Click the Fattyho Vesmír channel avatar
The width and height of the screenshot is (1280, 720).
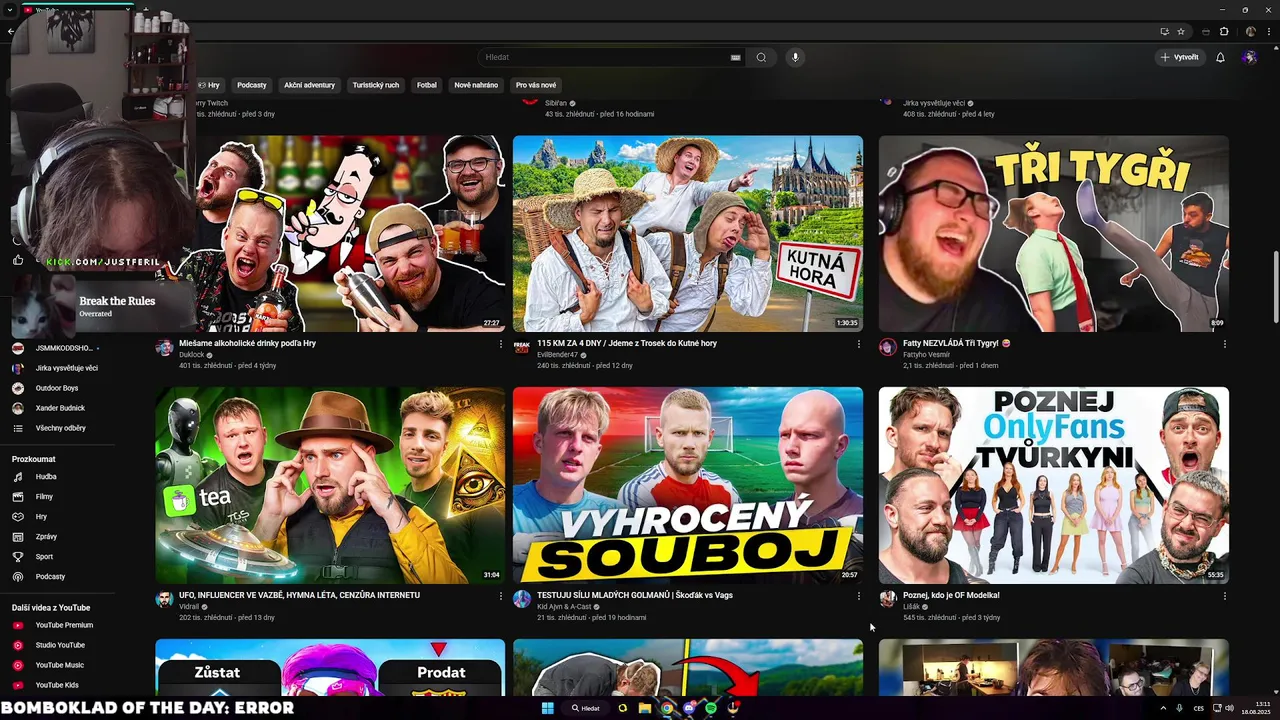887,347
